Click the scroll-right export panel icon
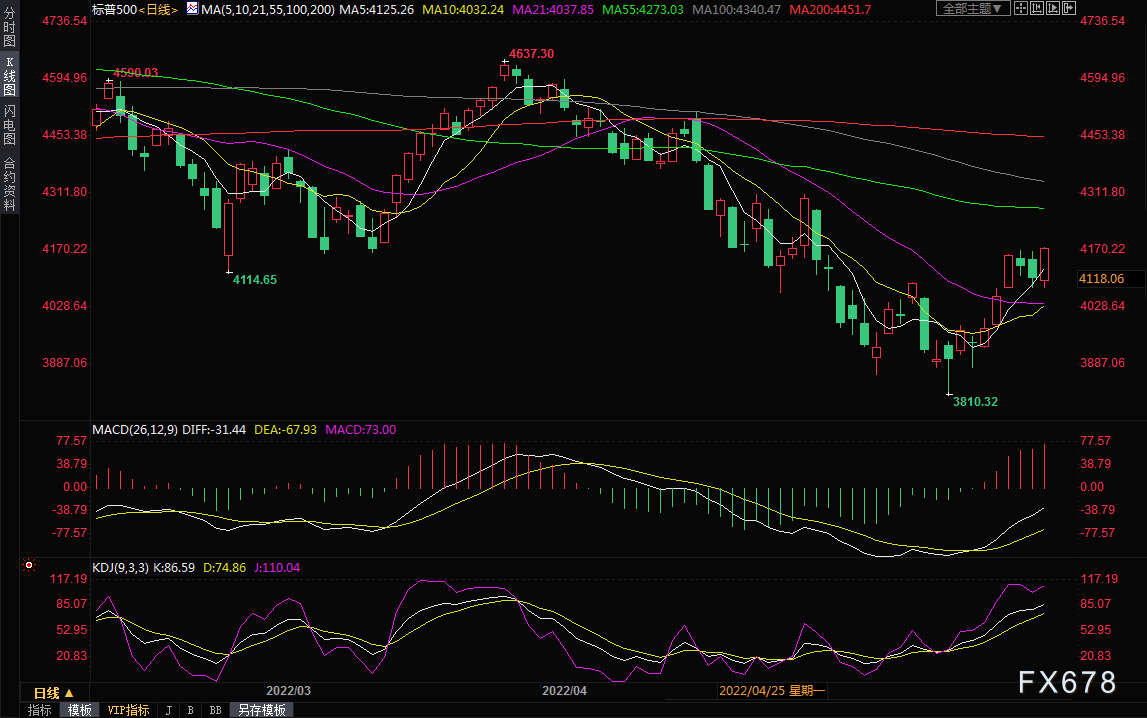The width and height of the screenshot is (1147, 718). (1069, 8)
